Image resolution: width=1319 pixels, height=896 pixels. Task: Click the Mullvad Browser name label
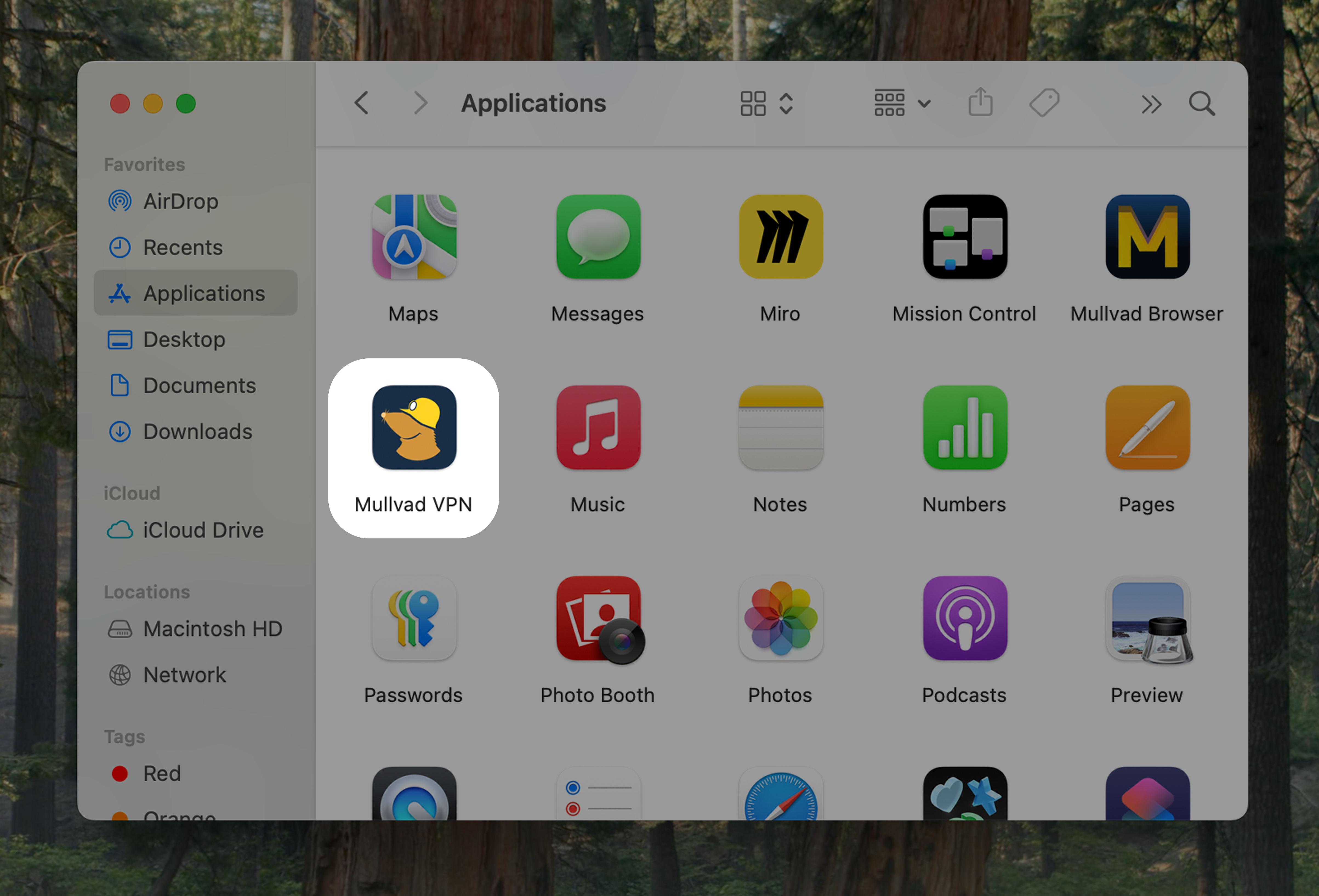[x=1147, y=314]
